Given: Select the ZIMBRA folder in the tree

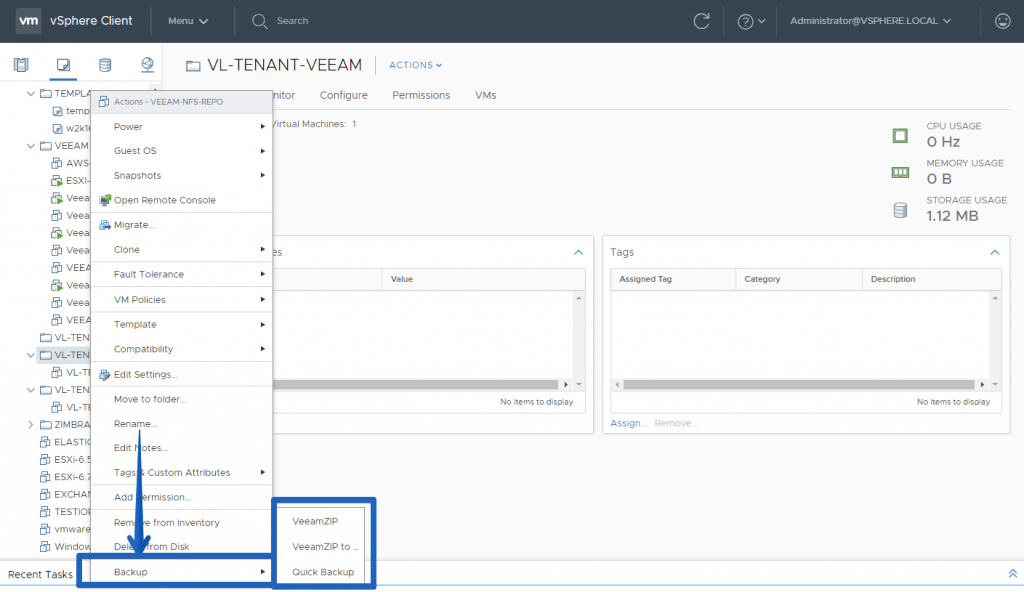Looking at the screenshot, I should (65, 425).
